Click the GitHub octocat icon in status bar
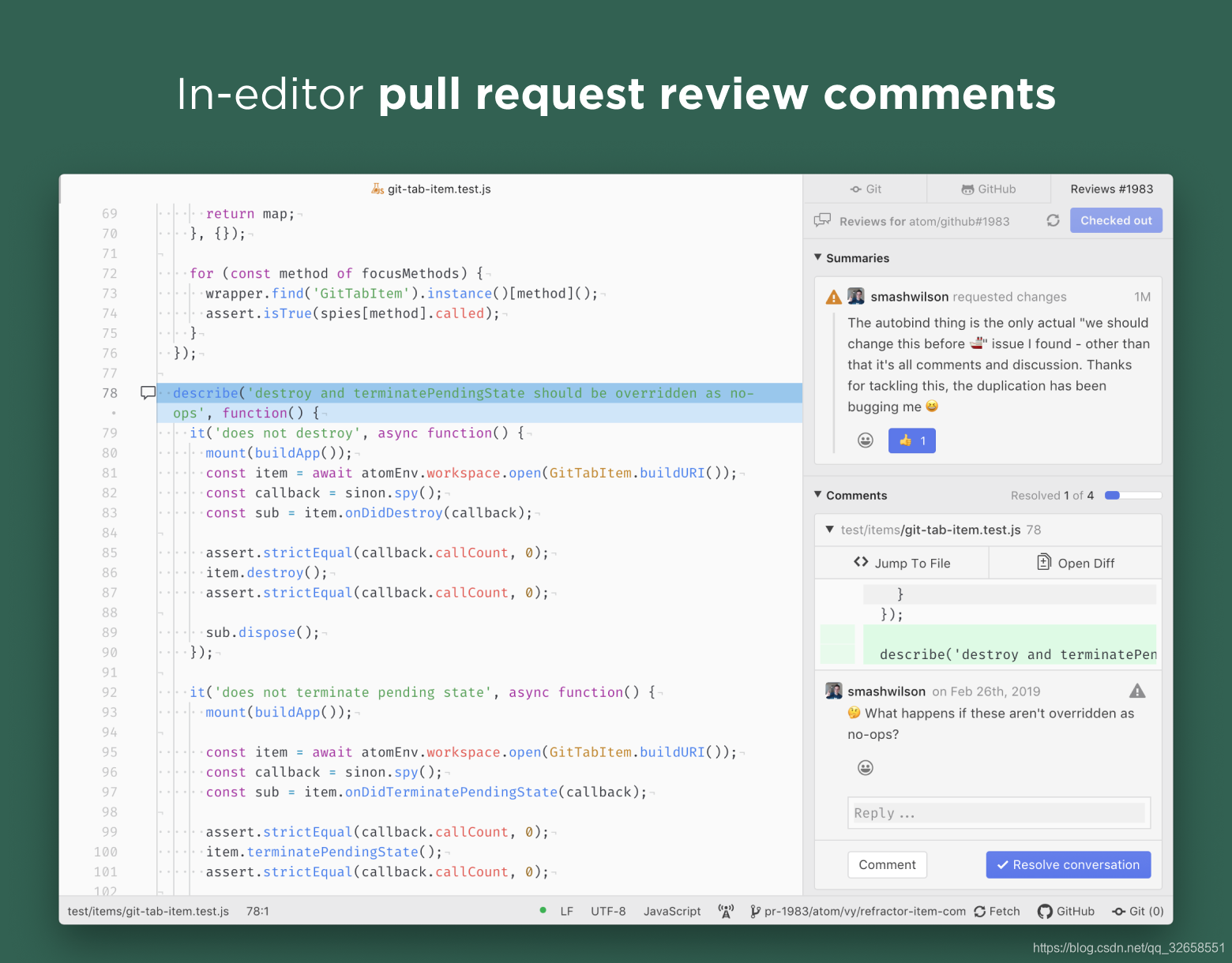The image size is (1232, 963). pos(1045,911)
